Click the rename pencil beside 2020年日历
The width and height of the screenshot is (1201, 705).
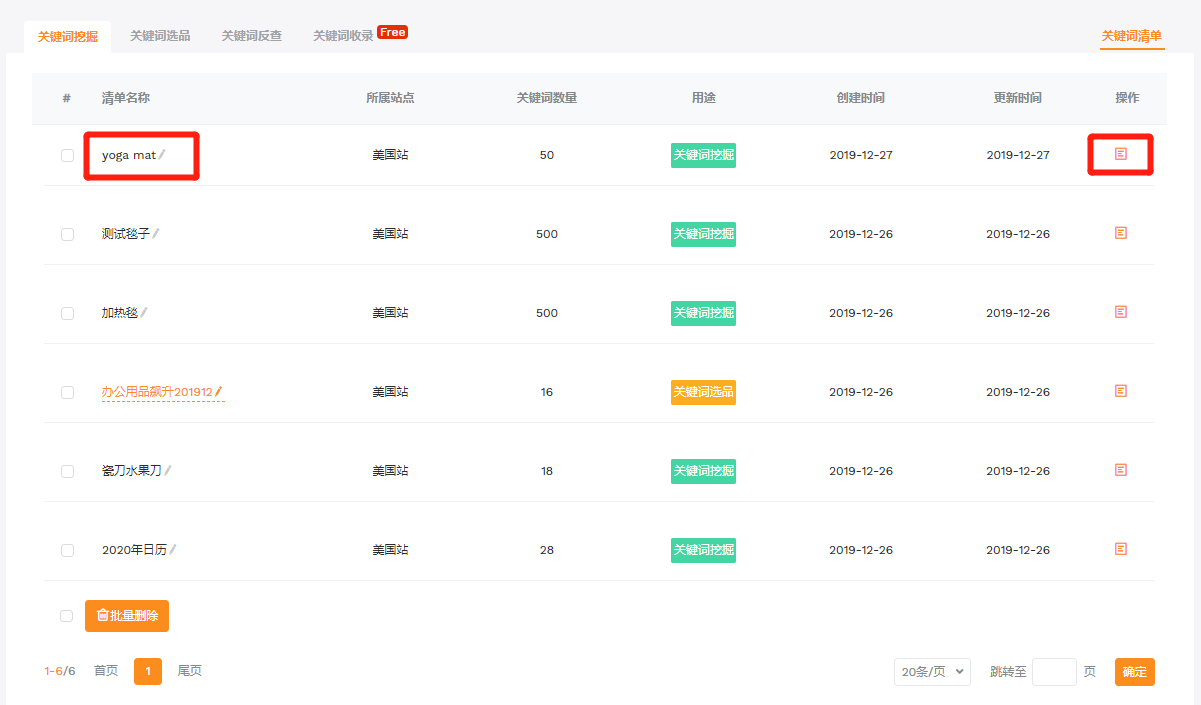click(173, 549)
